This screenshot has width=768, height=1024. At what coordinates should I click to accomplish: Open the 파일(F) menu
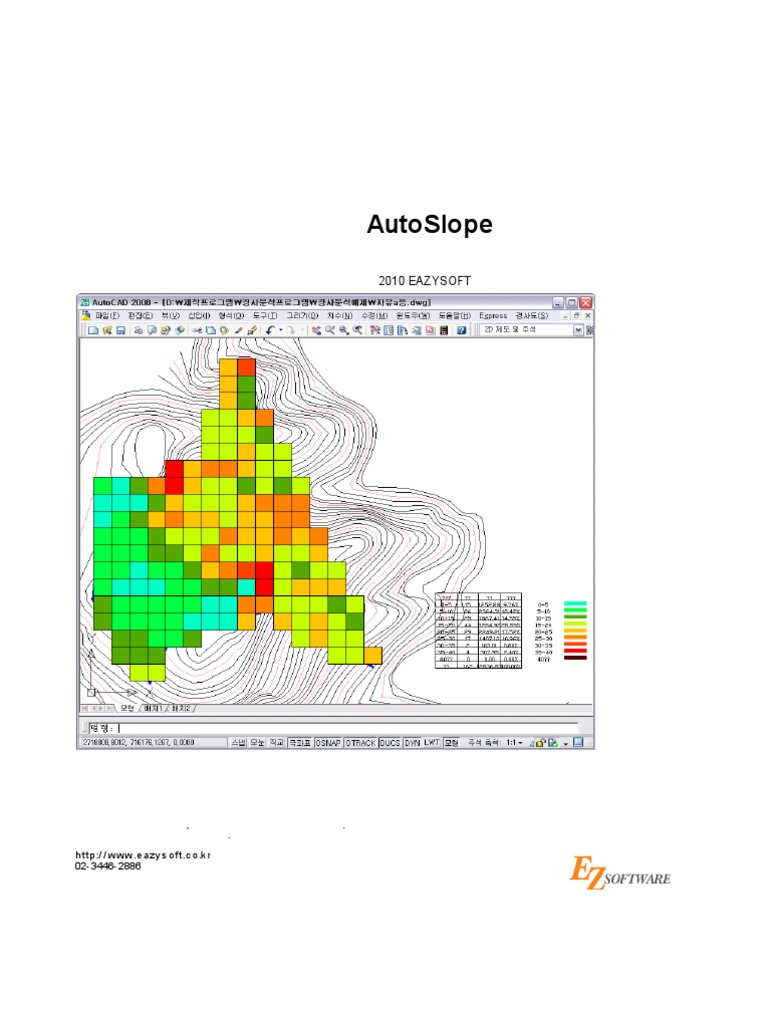pyautogui.click(x=107, y=315)
